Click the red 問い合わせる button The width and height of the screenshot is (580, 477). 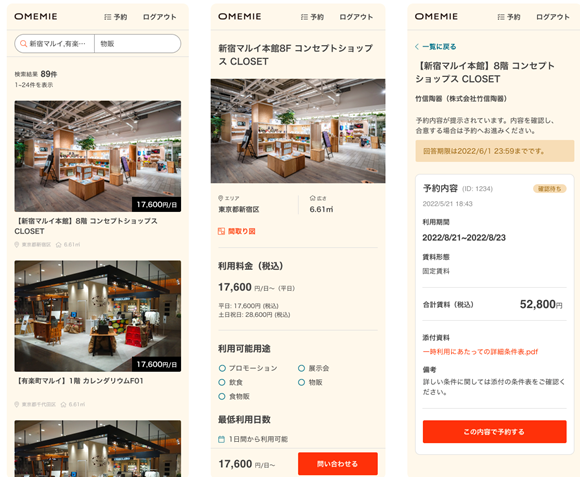click(338, 464)
